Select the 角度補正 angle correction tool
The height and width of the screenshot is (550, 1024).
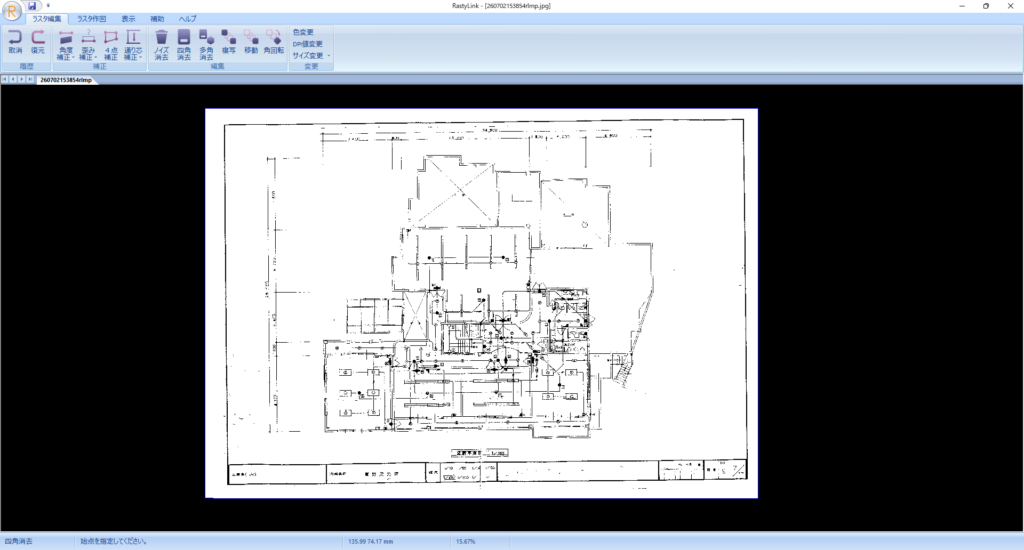tap(65, 45)
